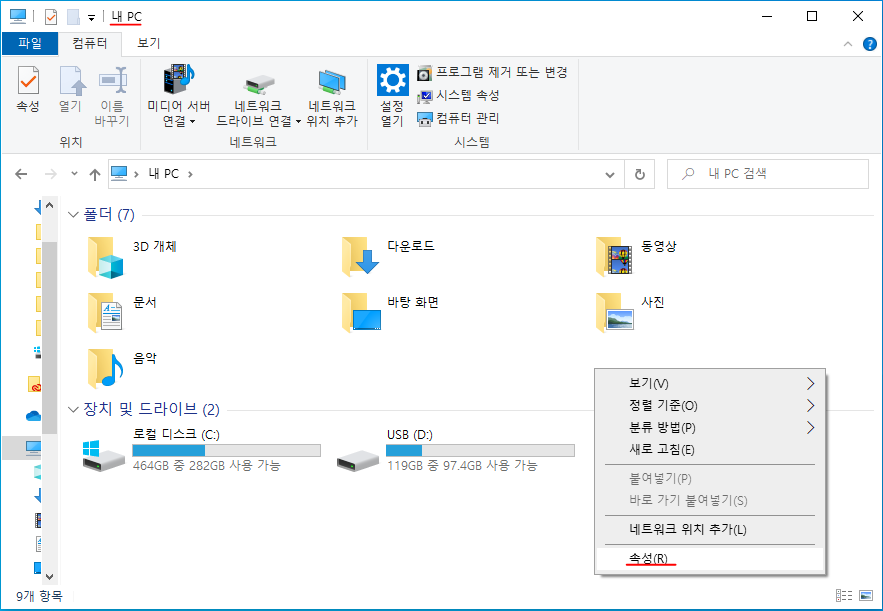Click 네트워크 위치 추가 in the ribbon

click(x=332, y=97)
